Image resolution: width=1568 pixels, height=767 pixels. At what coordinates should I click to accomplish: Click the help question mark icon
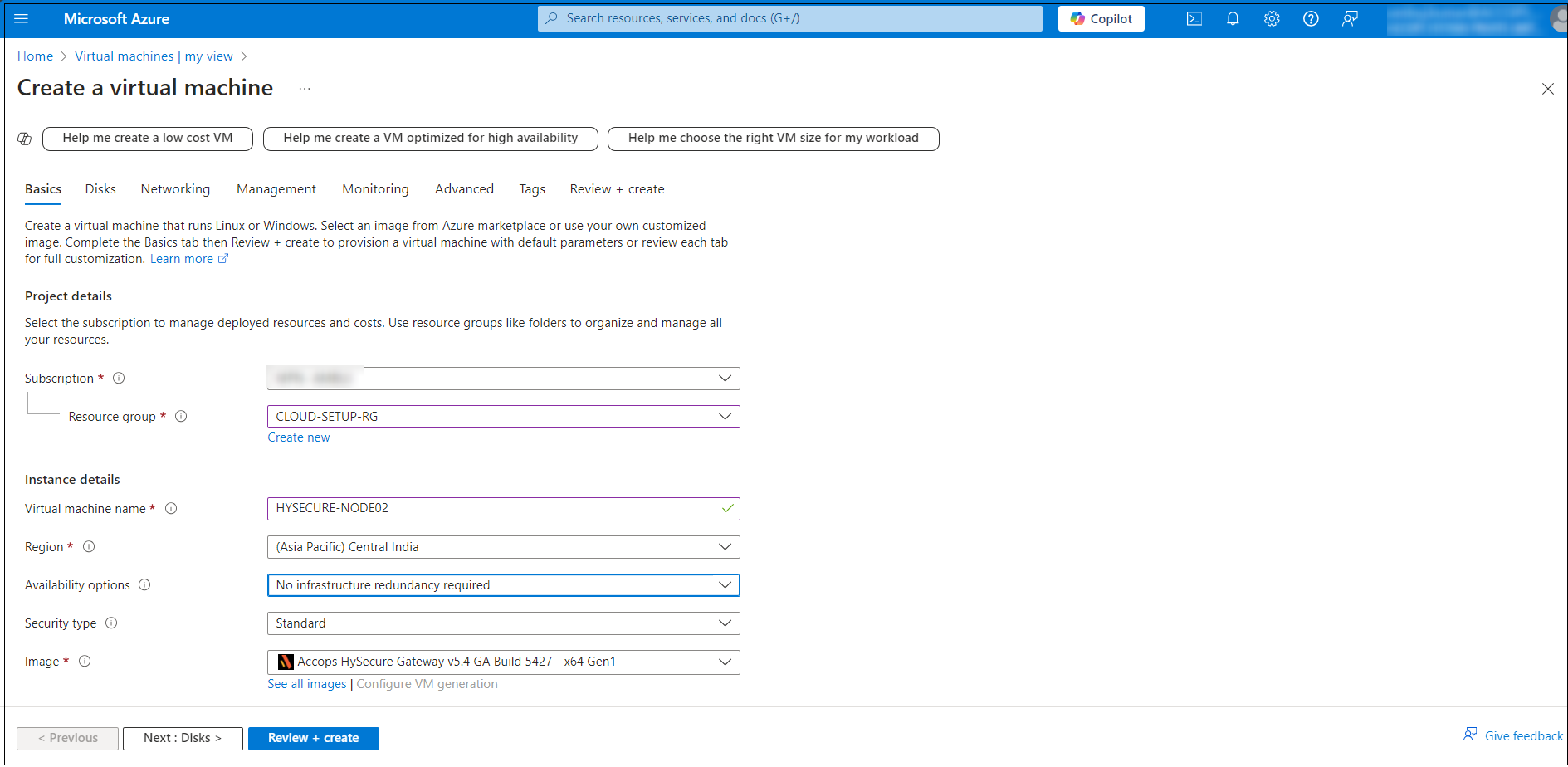tap(1311, 18)
